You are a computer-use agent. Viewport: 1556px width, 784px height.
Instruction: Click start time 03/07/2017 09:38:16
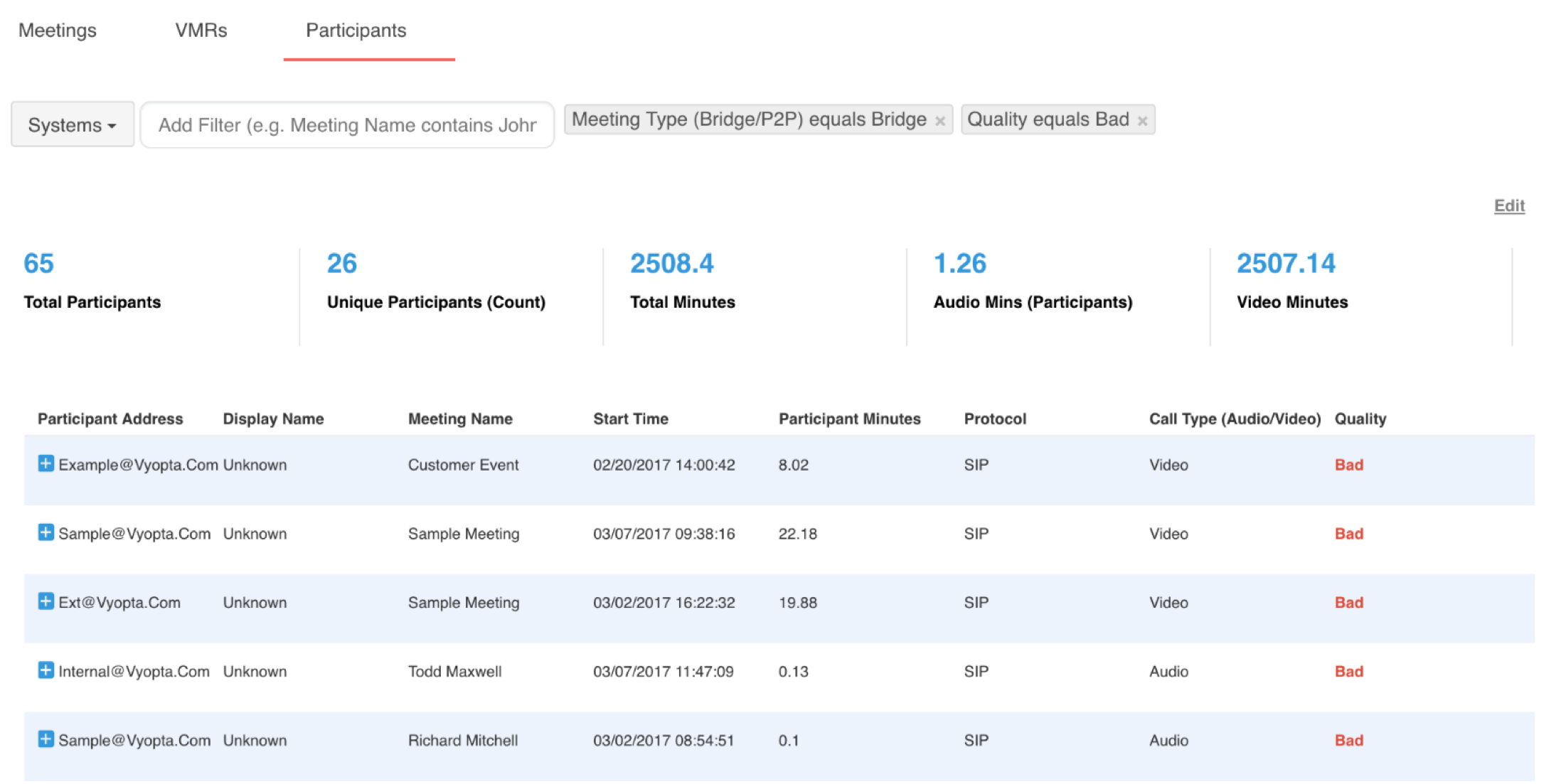[x=664, y=534]
